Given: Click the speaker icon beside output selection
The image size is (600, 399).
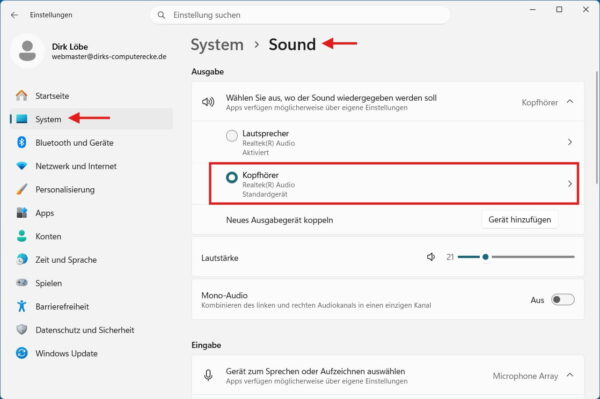Looking at the screenshot, I should pos(208,102).
